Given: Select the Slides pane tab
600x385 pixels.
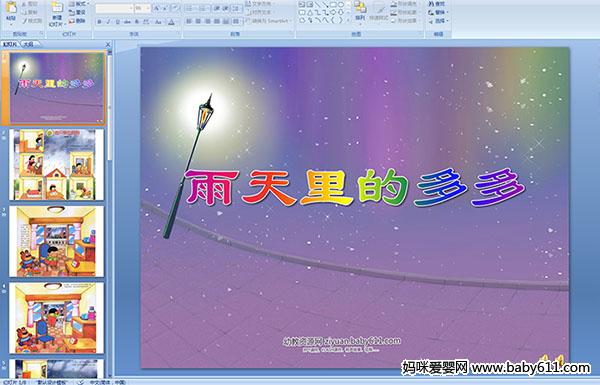Looking at the screenshot, I should (x=10, y=44).
